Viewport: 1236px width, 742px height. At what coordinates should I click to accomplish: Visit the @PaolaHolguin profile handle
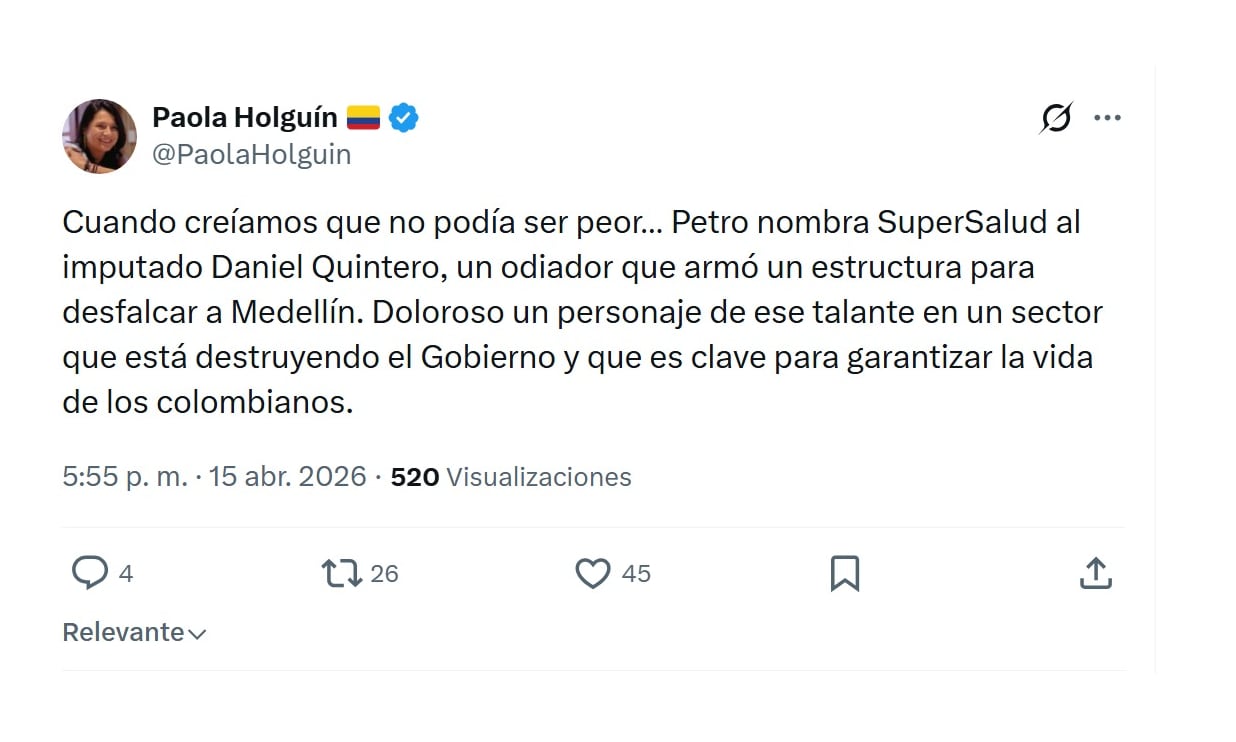coord(251,154)
